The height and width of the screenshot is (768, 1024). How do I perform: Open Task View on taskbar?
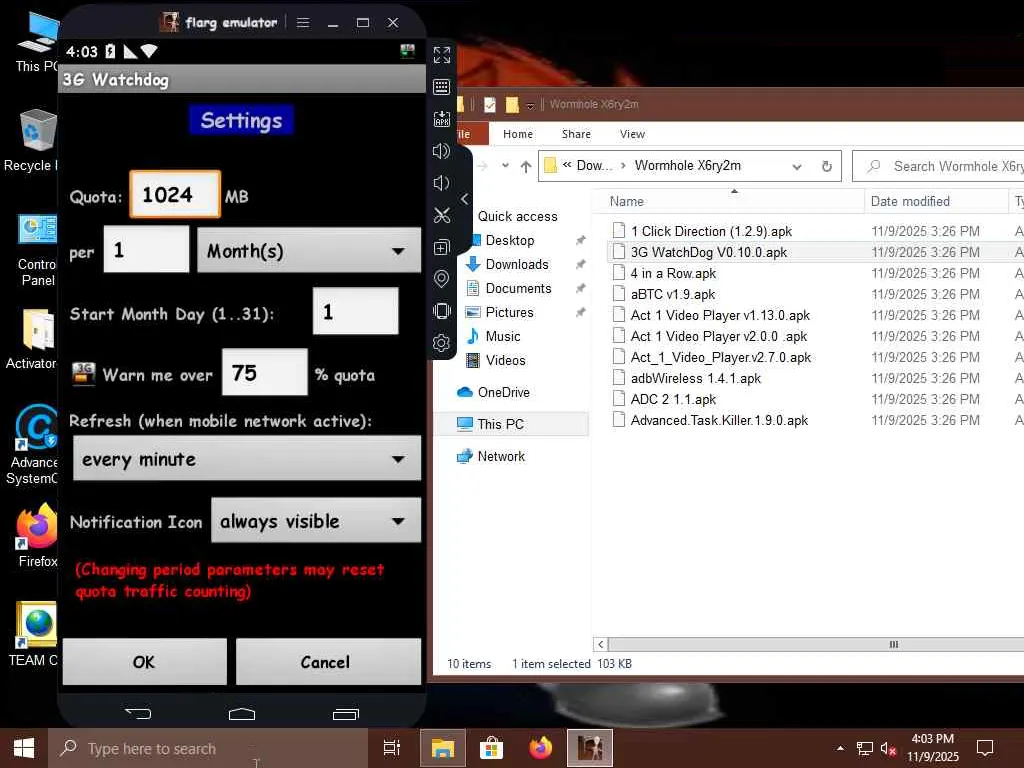[391, 748]
